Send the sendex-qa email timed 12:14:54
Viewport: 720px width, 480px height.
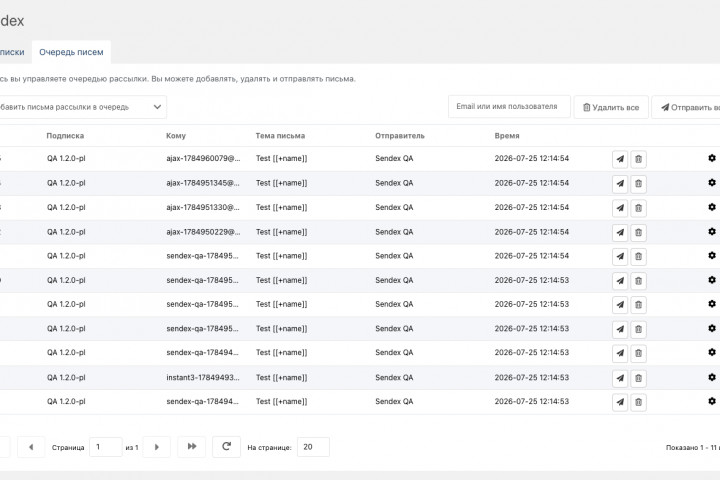pos(620,256)
